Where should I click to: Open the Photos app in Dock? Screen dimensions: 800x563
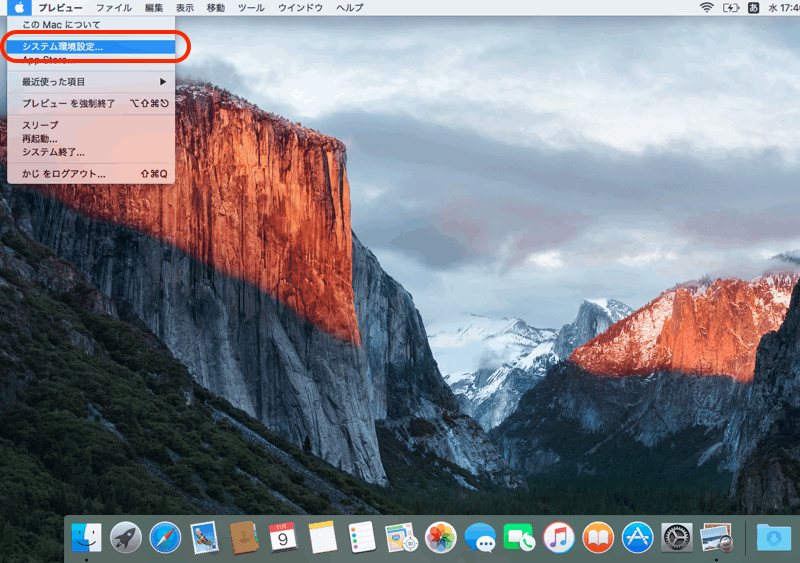click(x=441, y=537)
